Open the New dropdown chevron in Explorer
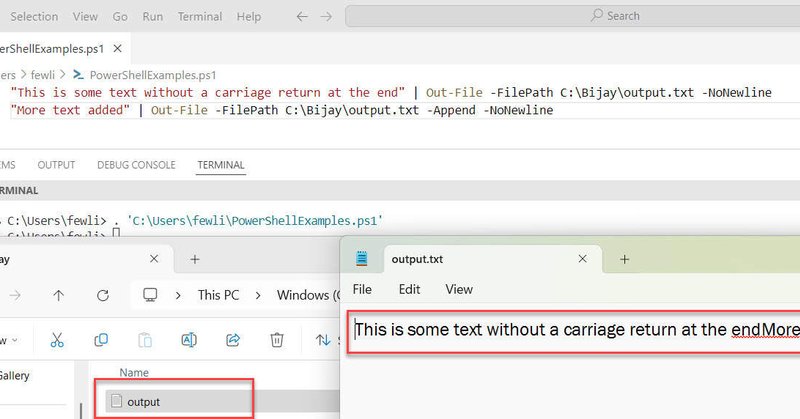800x419 pixels. (x=14, y=340)
